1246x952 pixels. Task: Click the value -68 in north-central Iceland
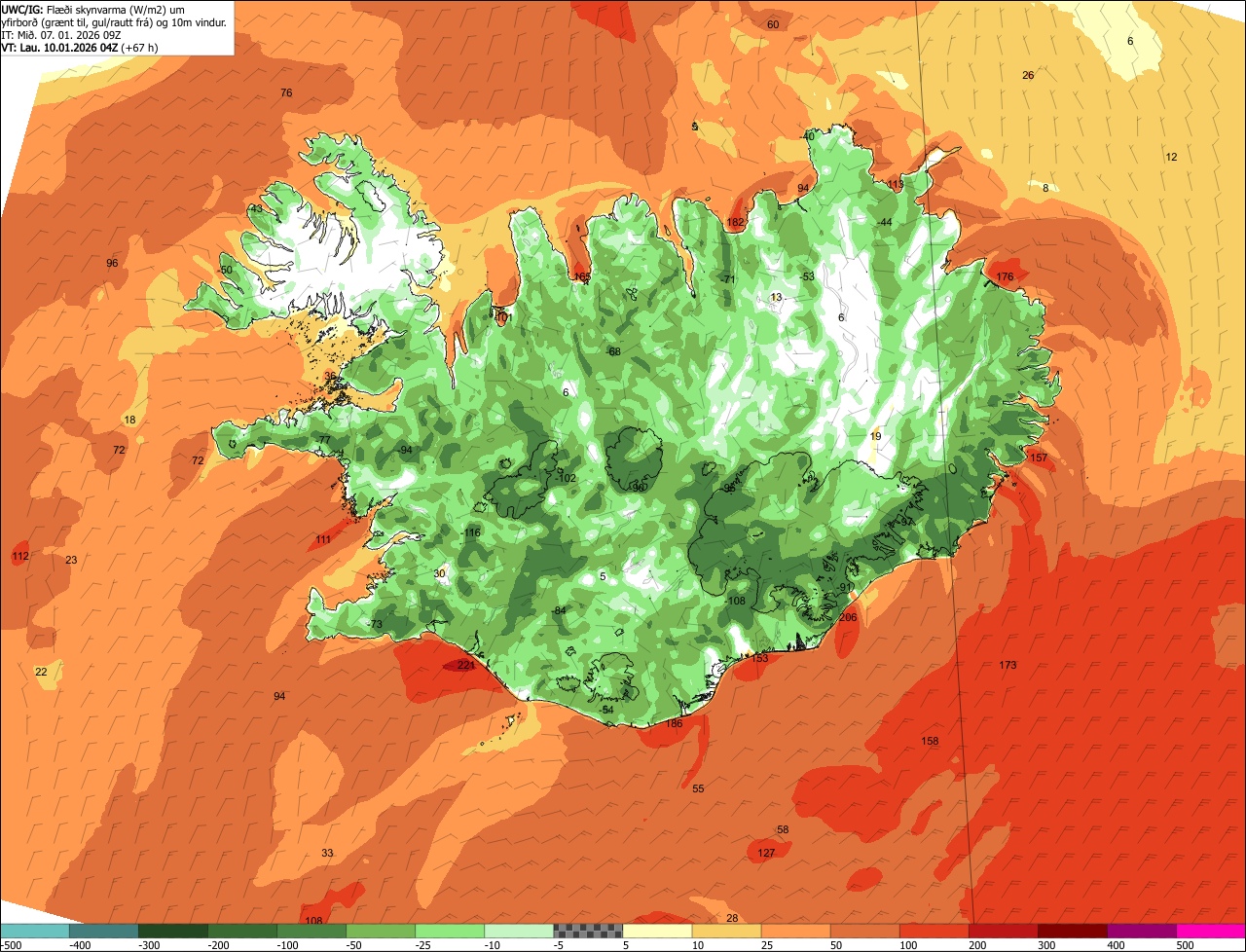(x=613, y=352)
